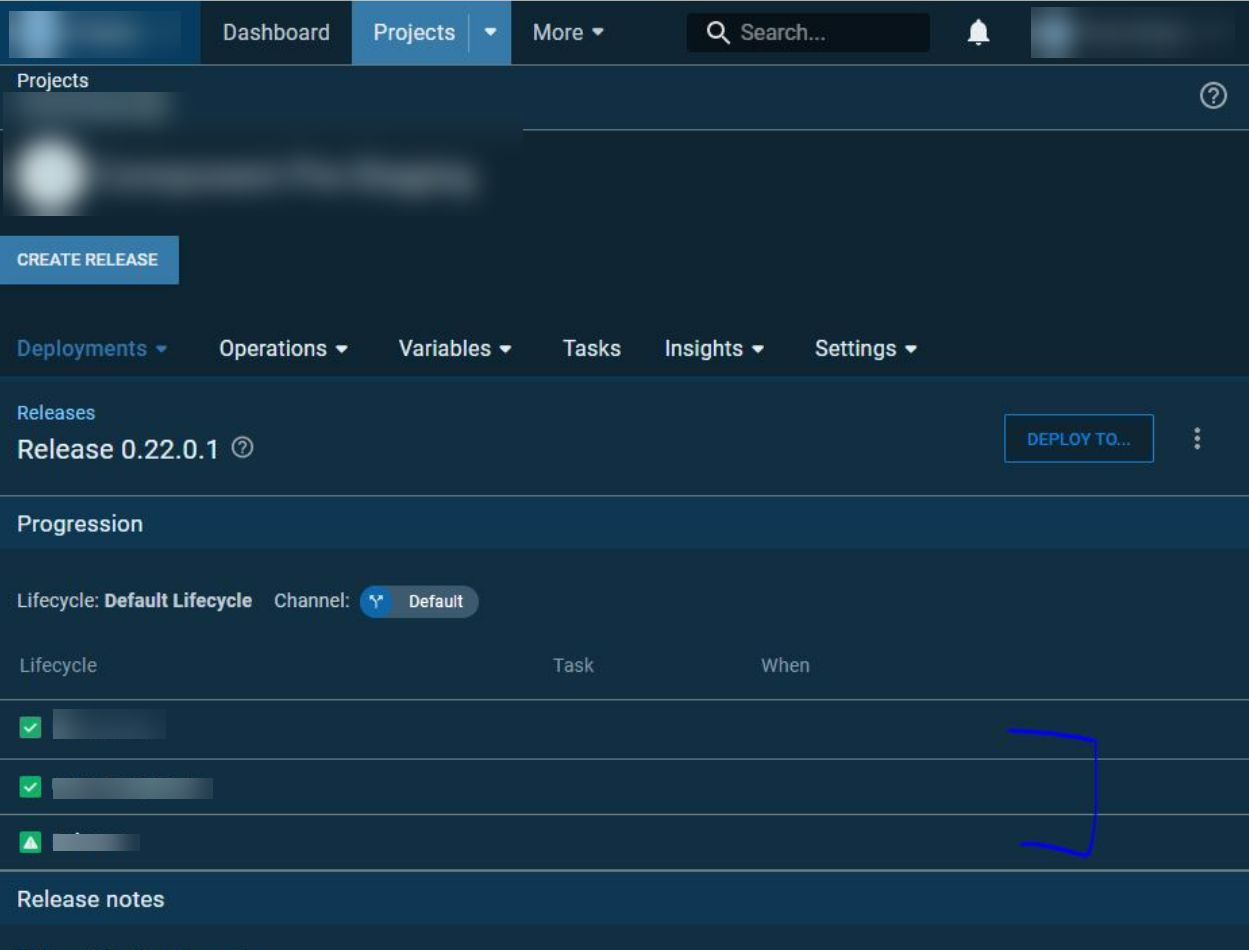1249x950 pixels.
Task: Click the CREATE RELEASE button
Action: (x=89, y=259)
